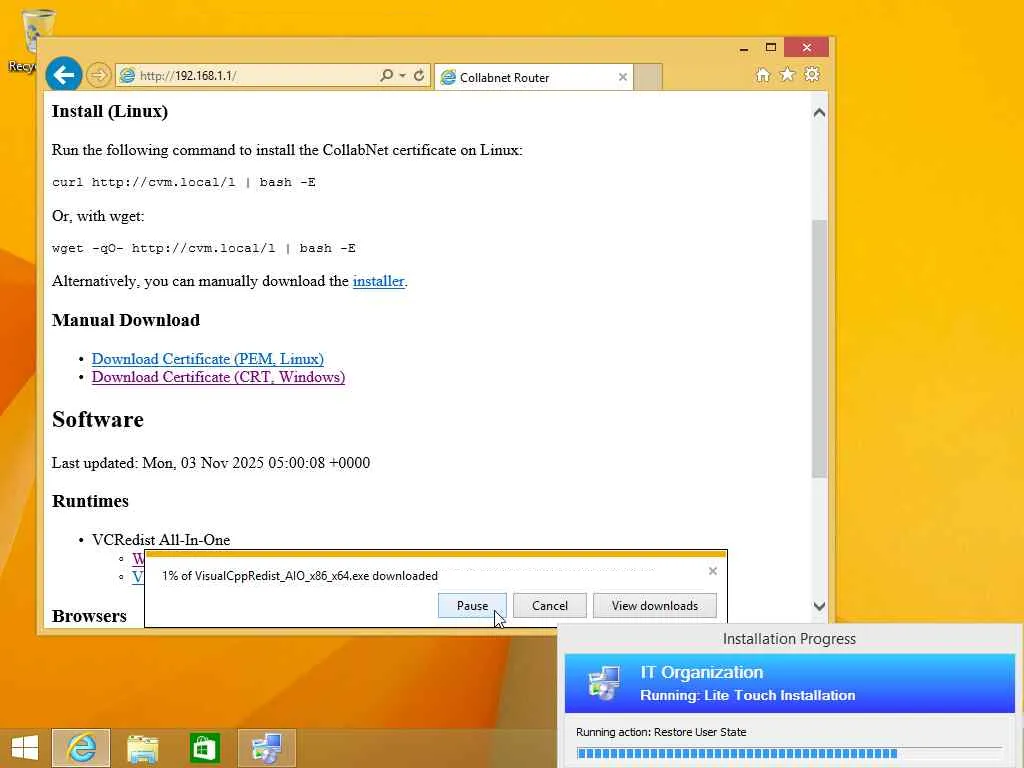
Task: Click the search magnifier in address bar
Action: tap(387, 75)
